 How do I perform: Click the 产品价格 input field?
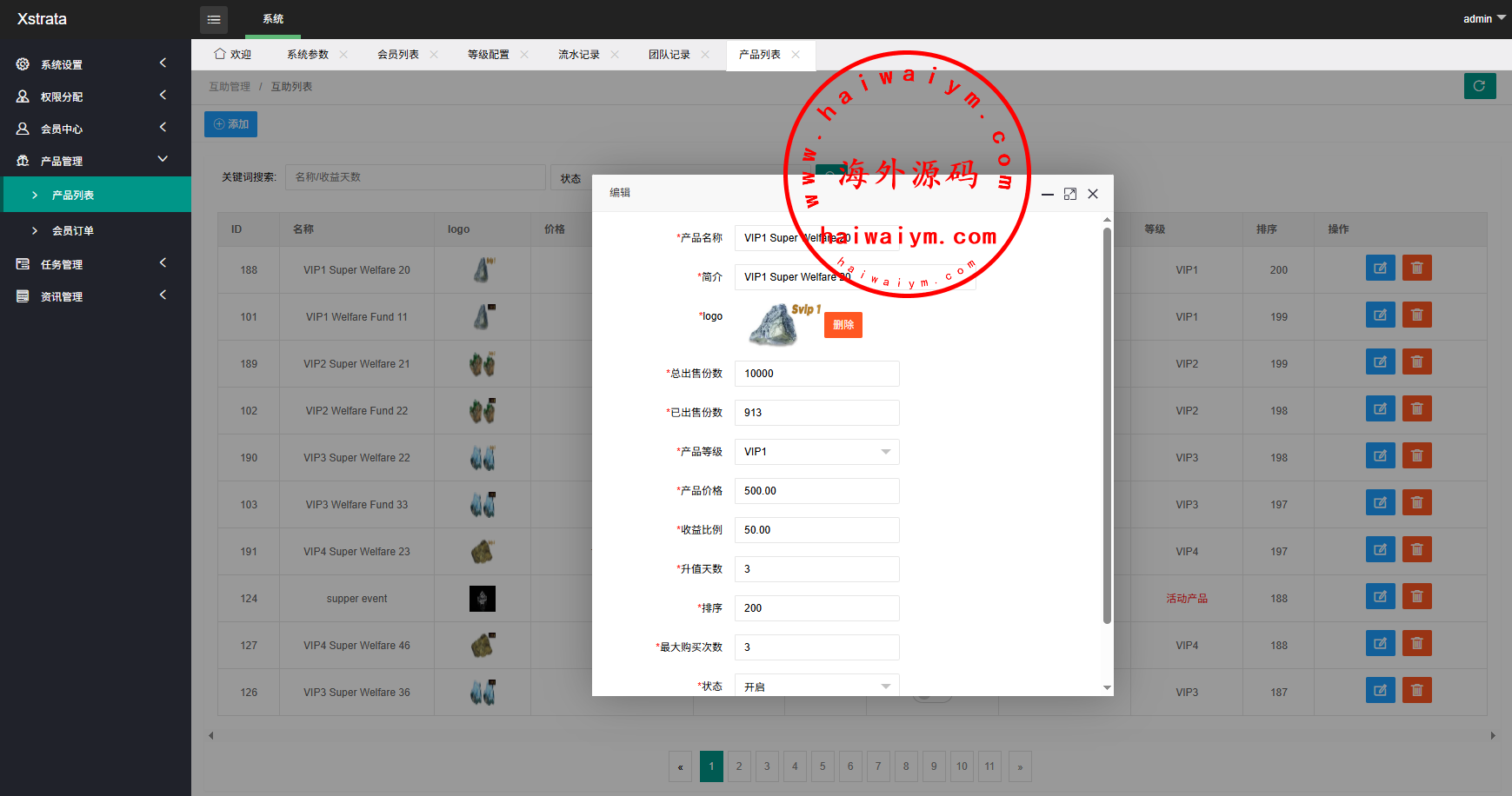click(x=816, y=491)
